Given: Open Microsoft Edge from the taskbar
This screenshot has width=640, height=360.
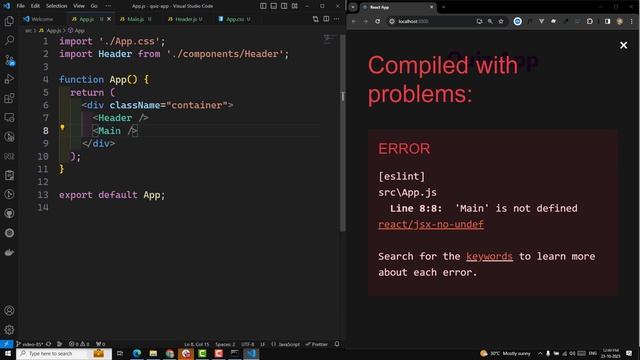Looking at the screenshot, I should click(137, 353).
